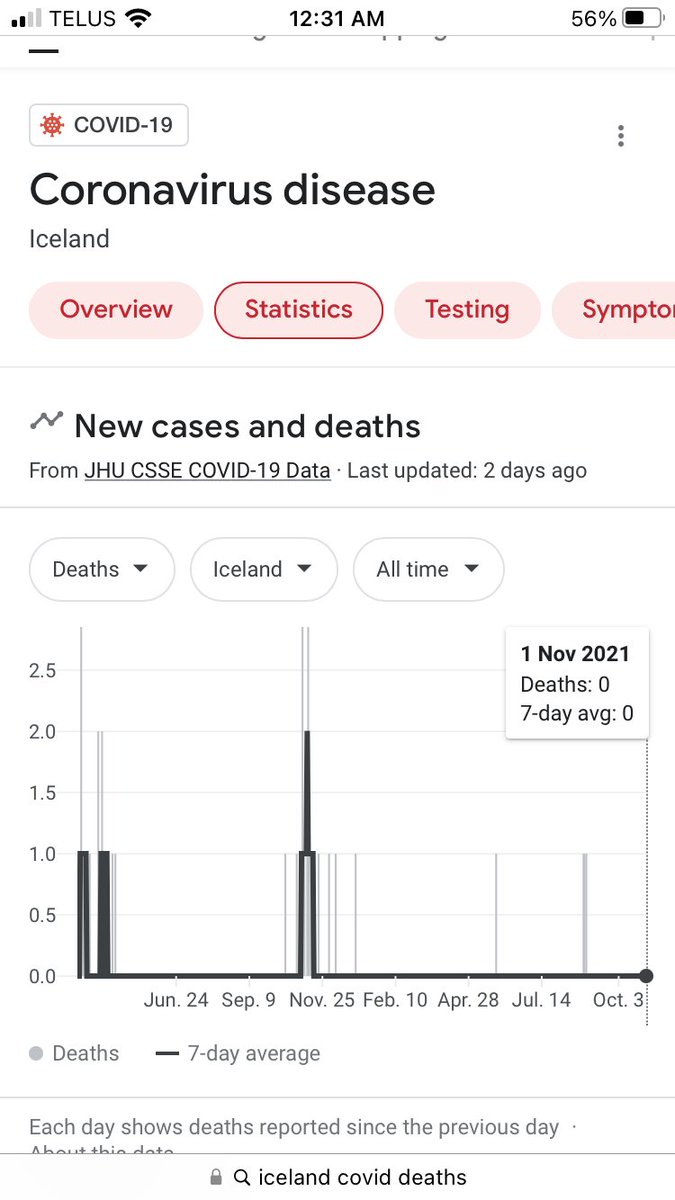Open the three-dot more options menu
The height and width of the screenshot is (1200, 675).
tap(621, 136)
